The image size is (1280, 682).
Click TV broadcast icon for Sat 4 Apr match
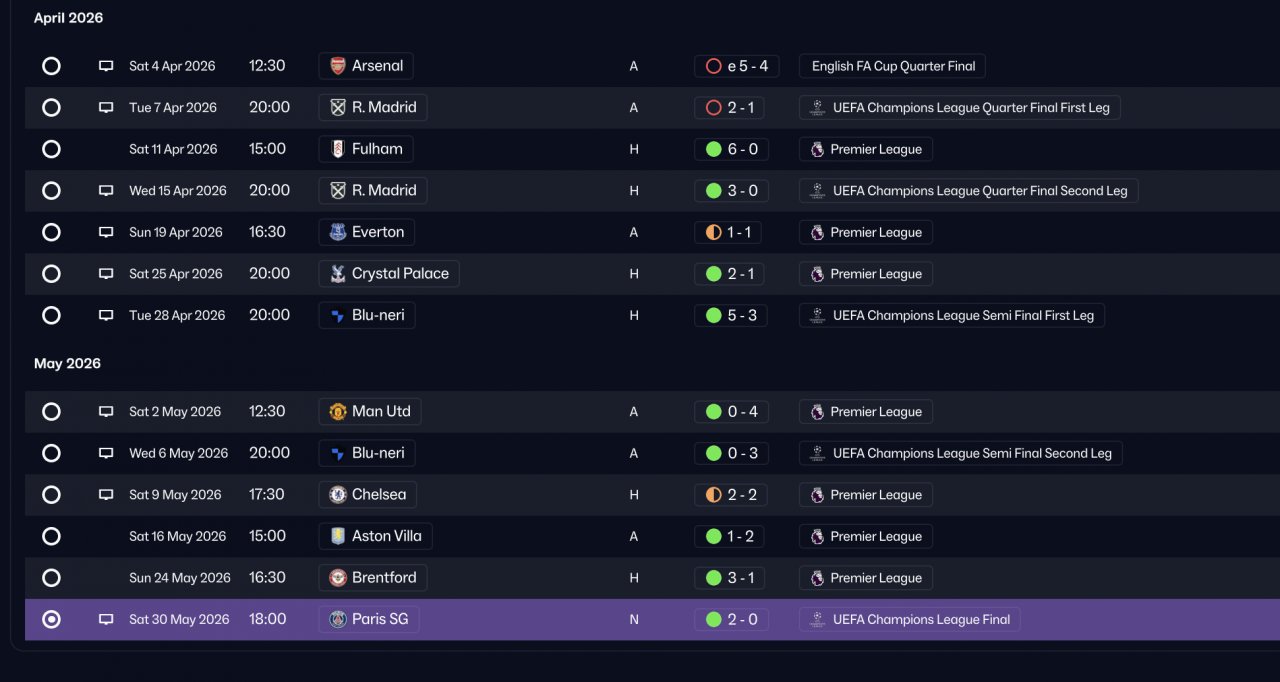click(x=106, y=66)
